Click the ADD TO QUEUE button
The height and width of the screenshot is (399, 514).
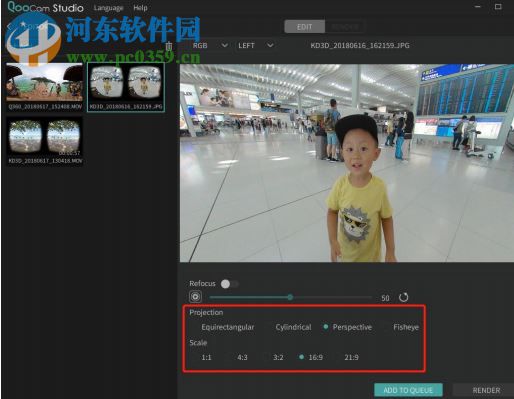point(408,390)
